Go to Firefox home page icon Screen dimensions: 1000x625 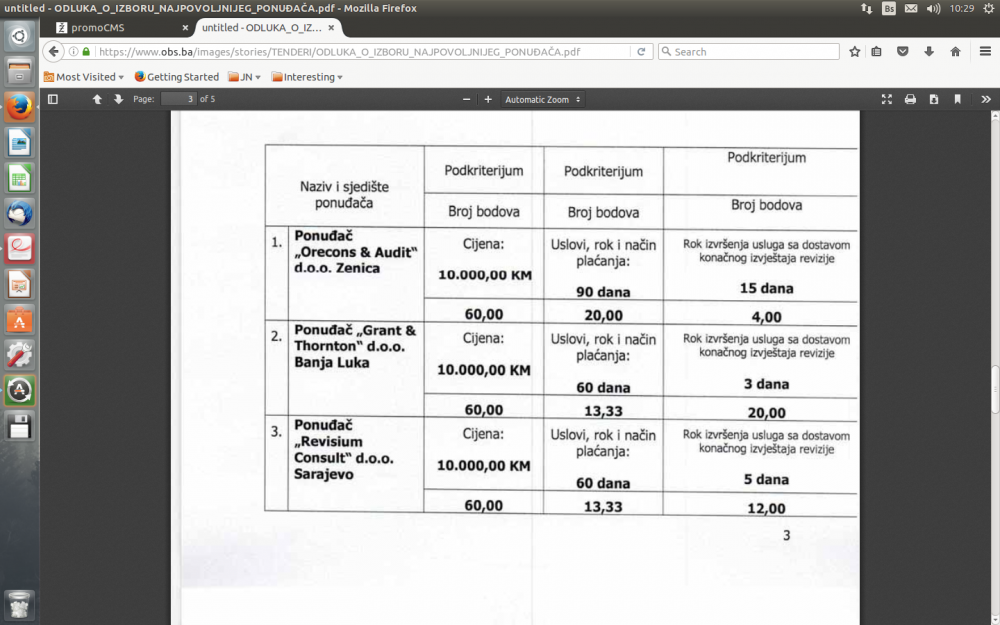pyautogui.click(x=955, y=52)
